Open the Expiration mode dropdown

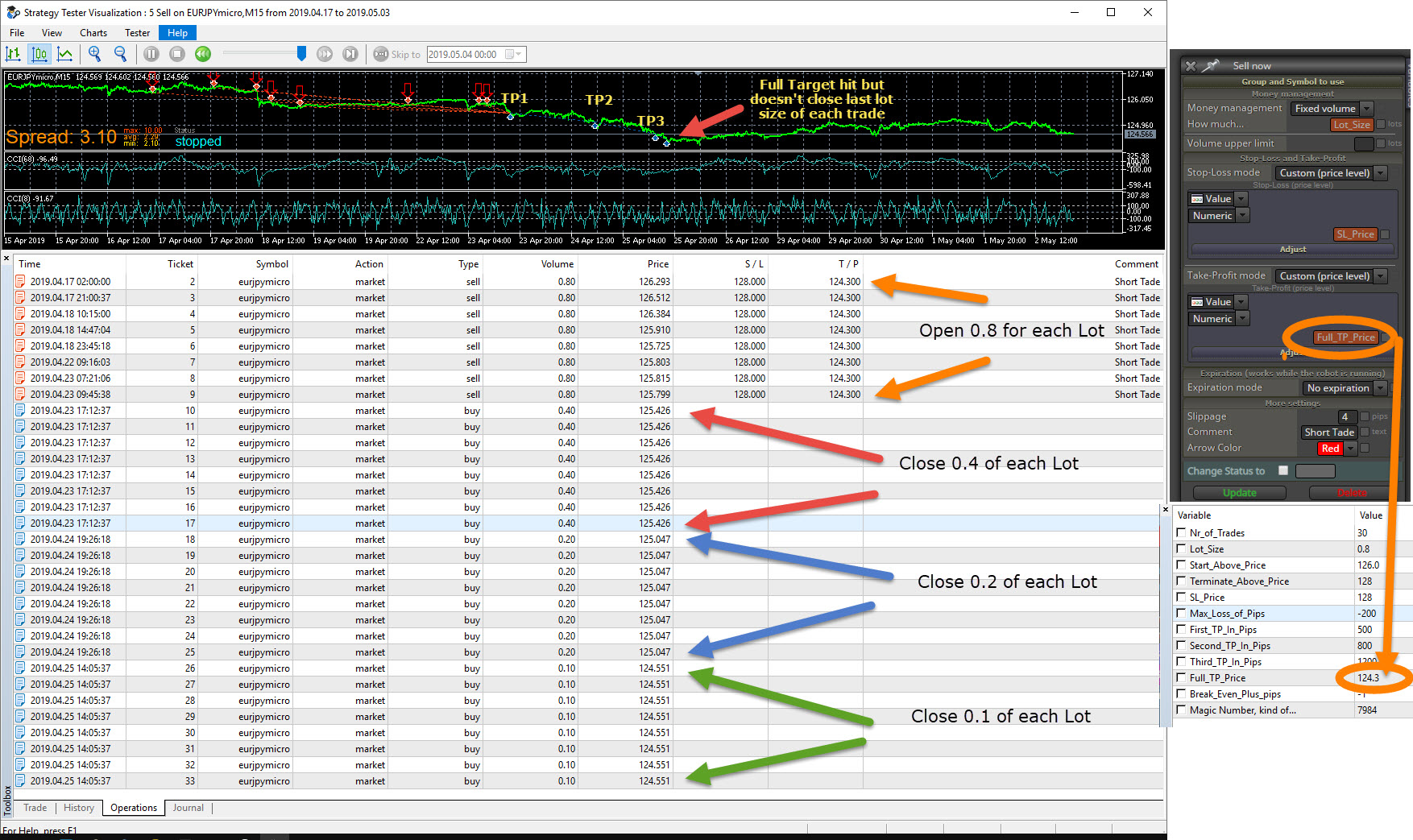(x=1381, y=388)
